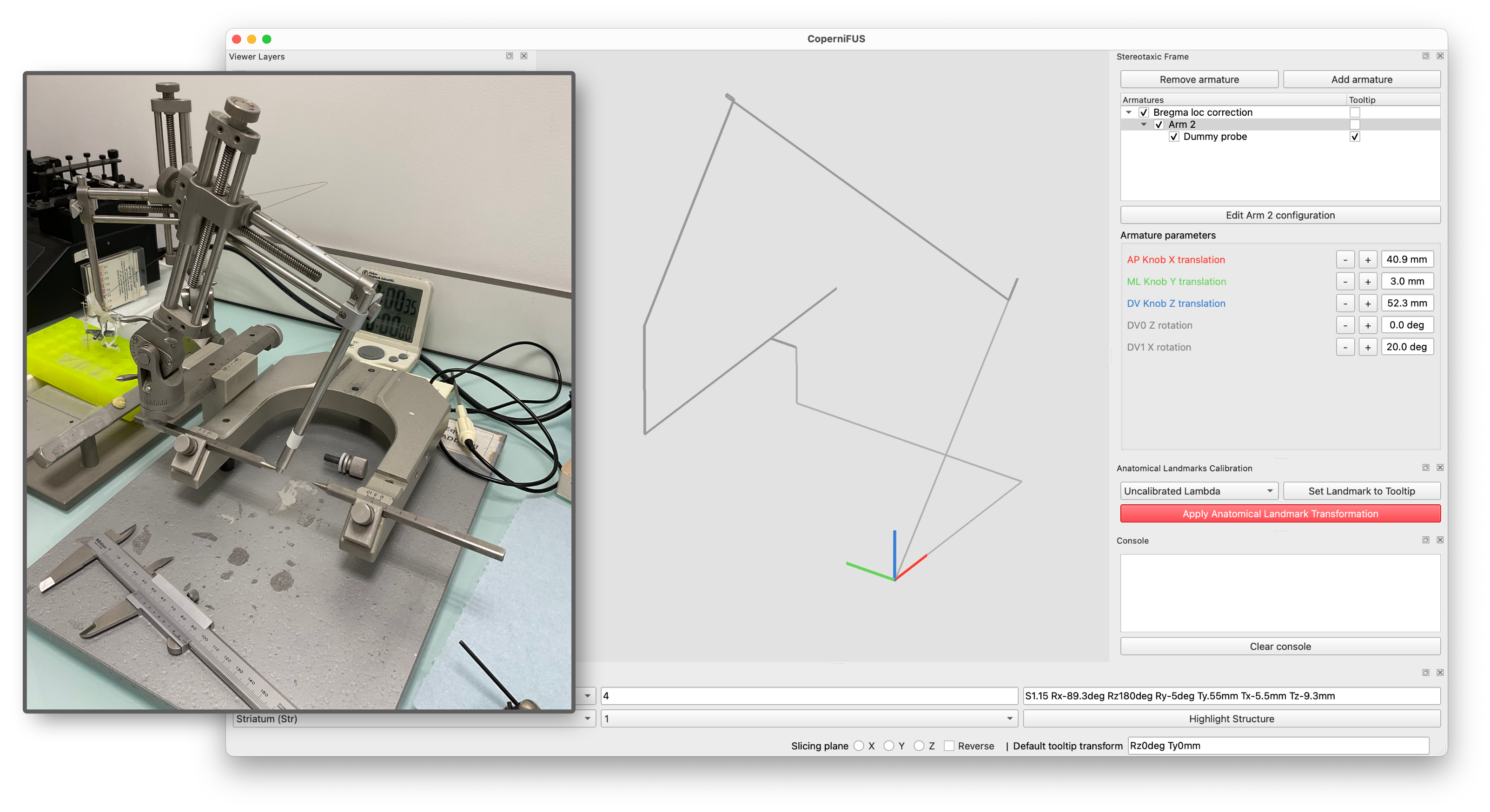Apply Anatomical Landmark Transformation
Screen dimensions: 1490x812
[1280, 514]
